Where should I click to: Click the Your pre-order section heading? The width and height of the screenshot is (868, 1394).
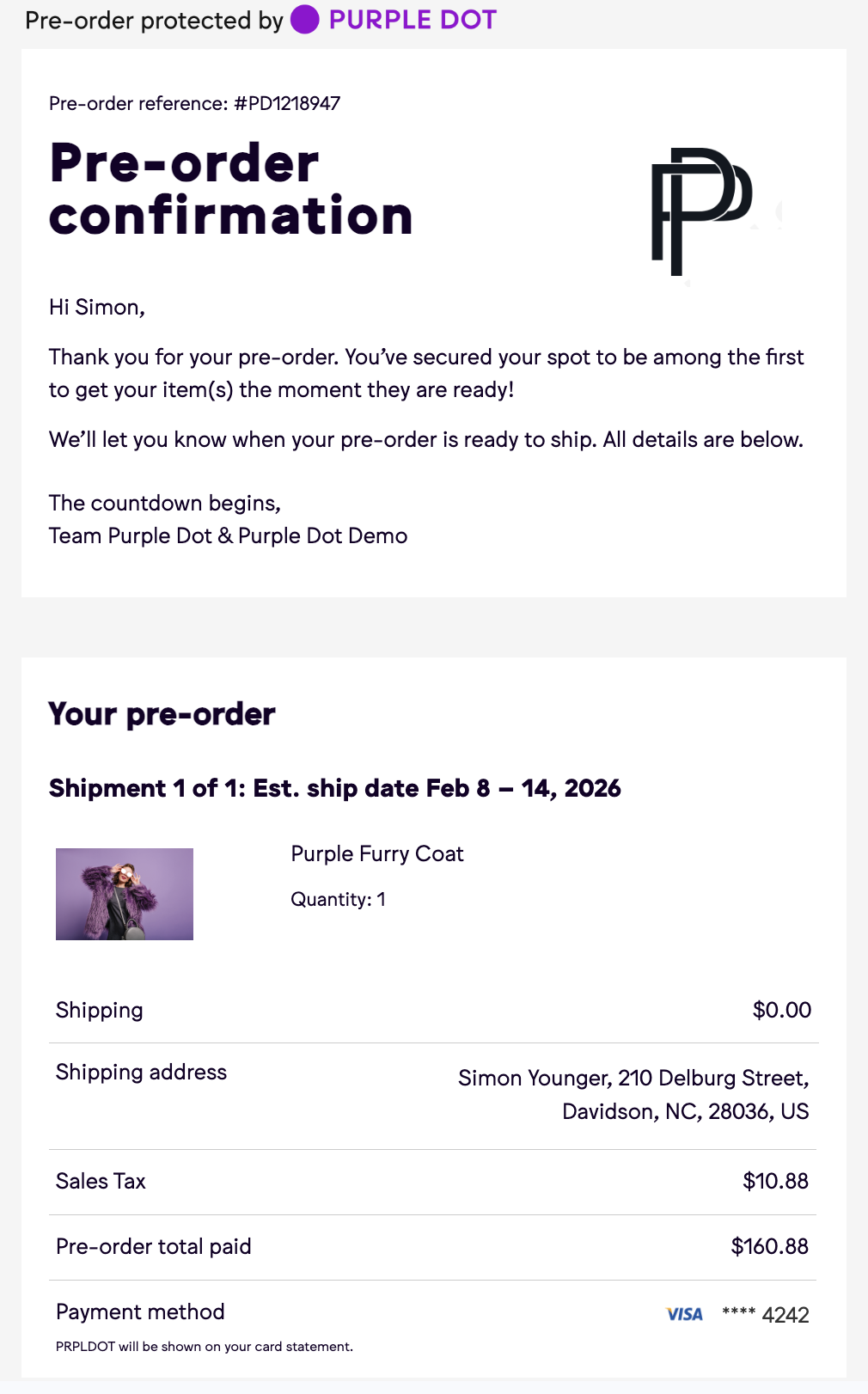point(162,714)
